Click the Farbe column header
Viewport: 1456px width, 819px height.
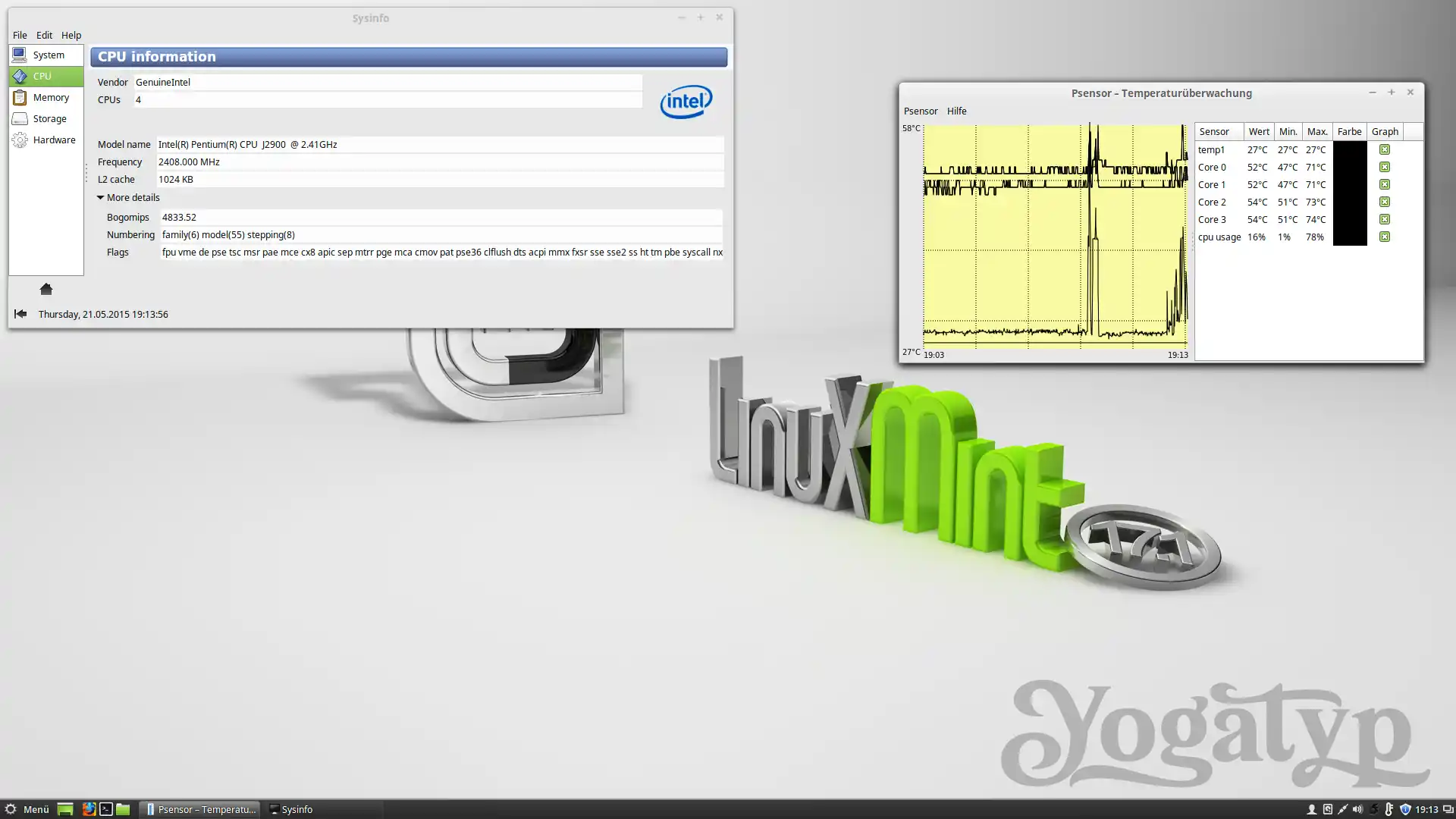(x=1350, y=131)
